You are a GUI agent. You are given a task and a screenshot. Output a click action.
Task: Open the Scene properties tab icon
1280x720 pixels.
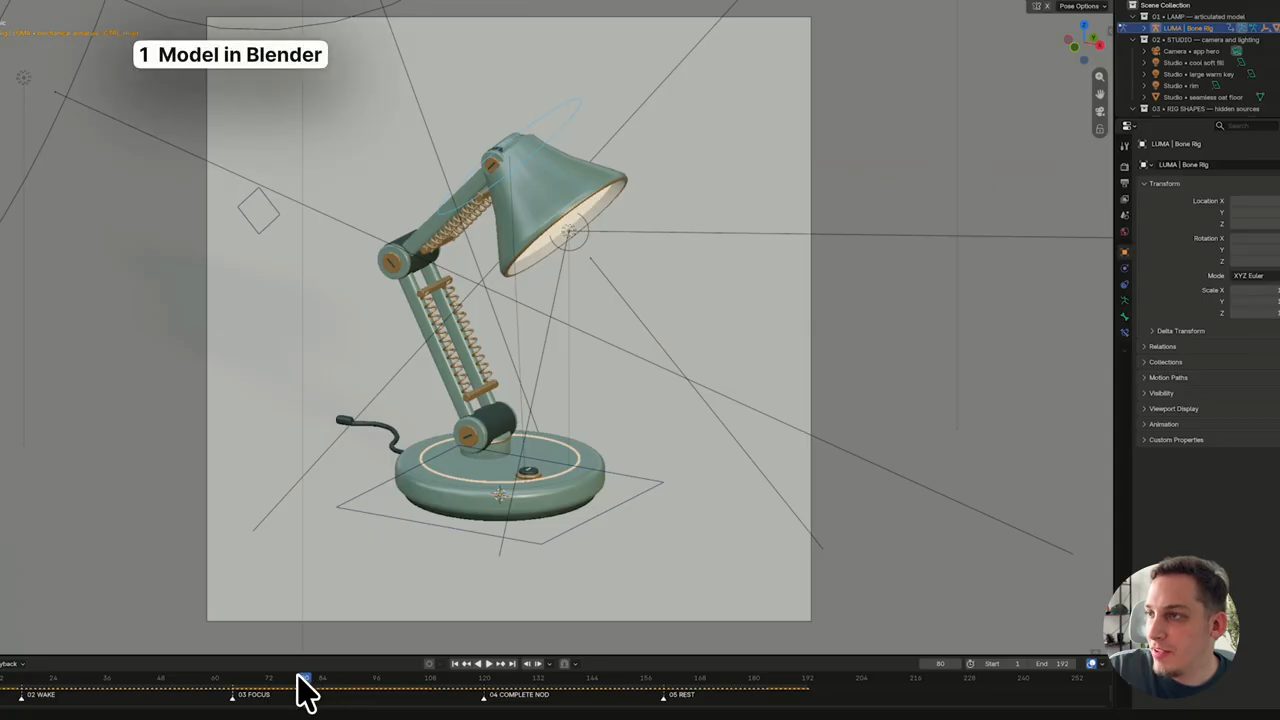pyautogui.click(x=1124, y=215)
